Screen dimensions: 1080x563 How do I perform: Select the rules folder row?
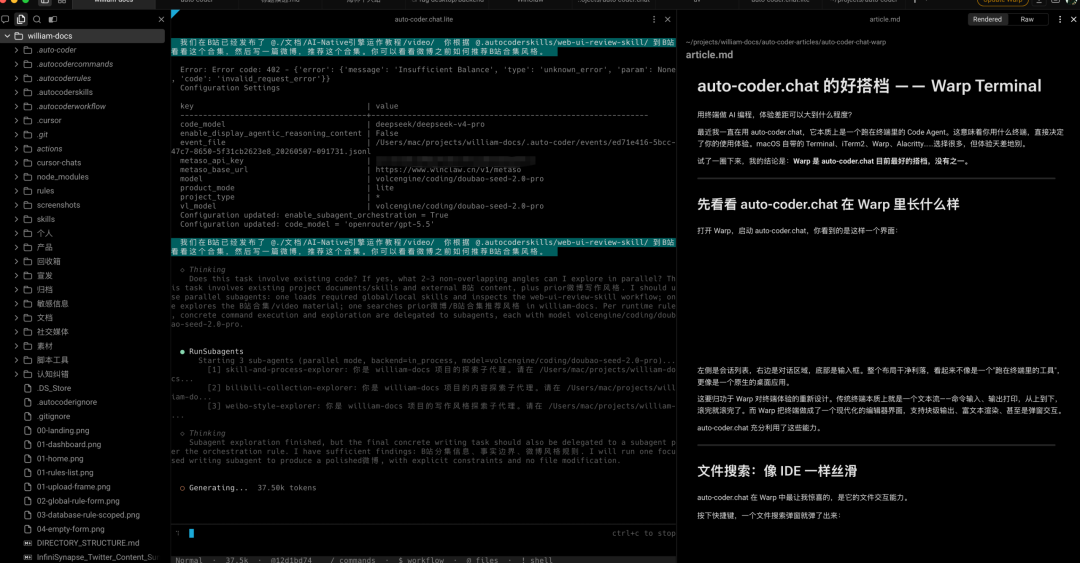point(83,191)
